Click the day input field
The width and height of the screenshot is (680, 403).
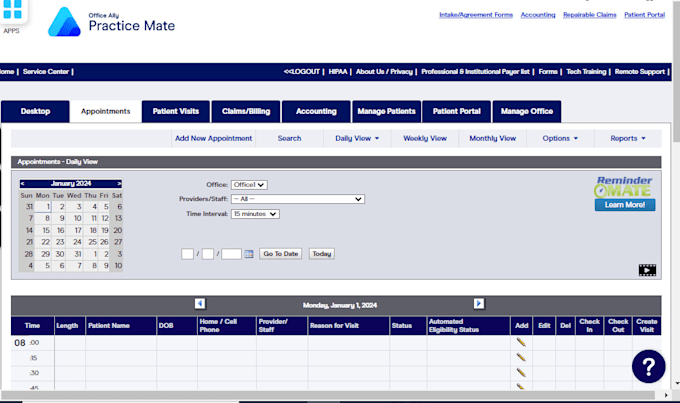208,254
